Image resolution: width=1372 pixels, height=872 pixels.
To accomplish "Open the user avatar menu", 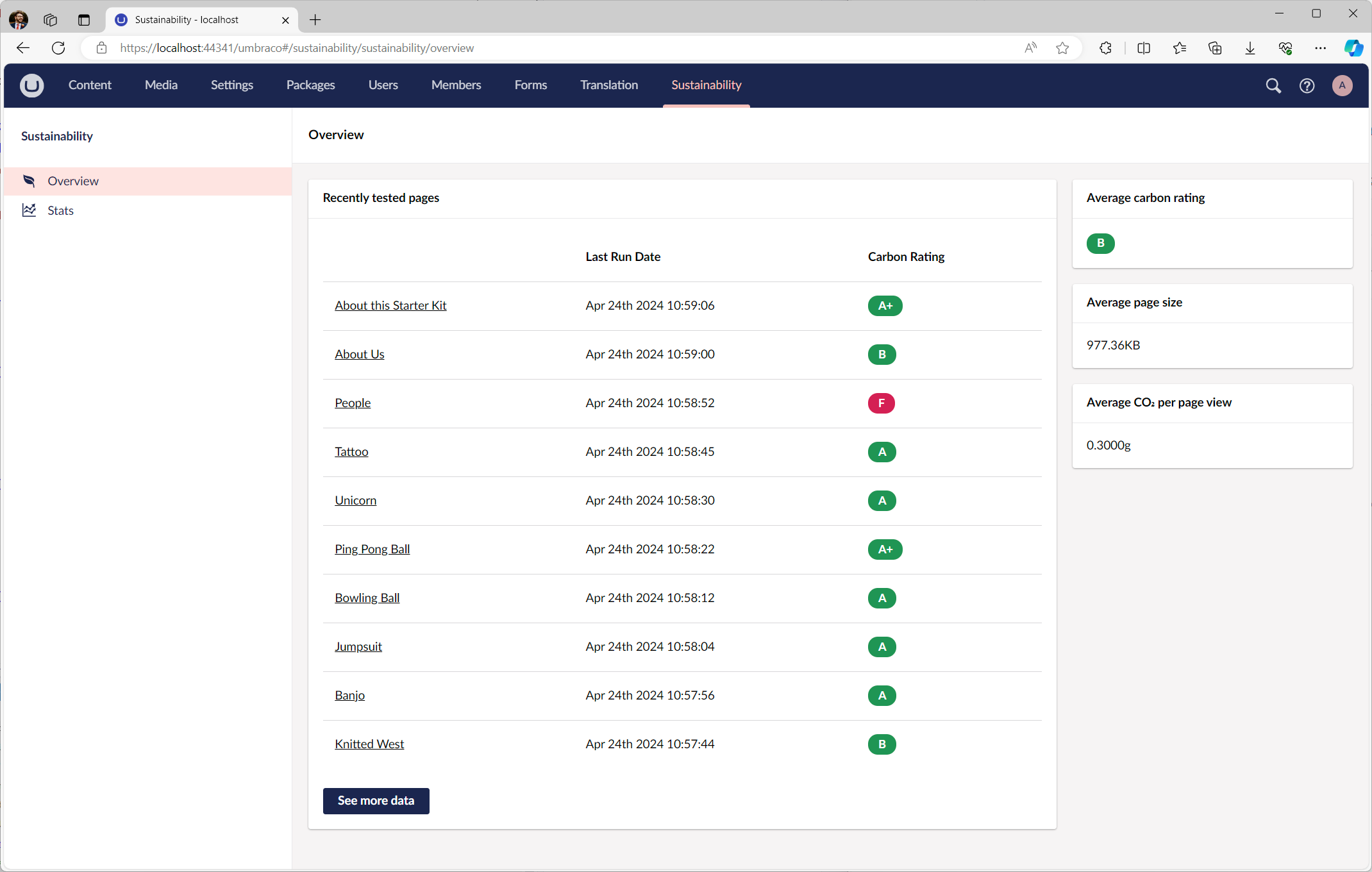I will [1342, 85].
